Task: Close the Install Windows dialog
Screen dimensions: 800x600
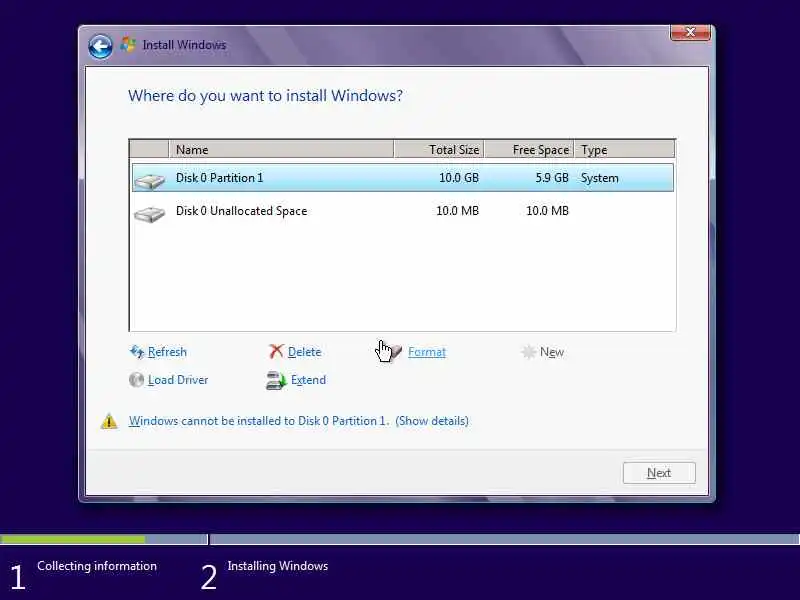Action: point(690,33)
